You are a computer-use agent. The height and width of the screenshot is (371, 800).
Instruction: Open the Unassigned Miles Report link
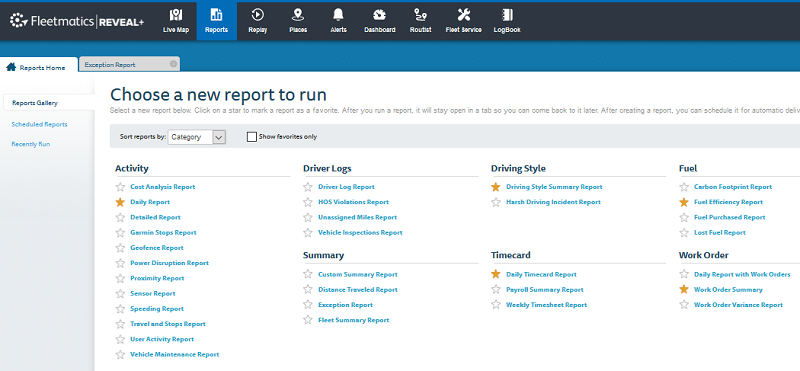click(x=357, y=217)
